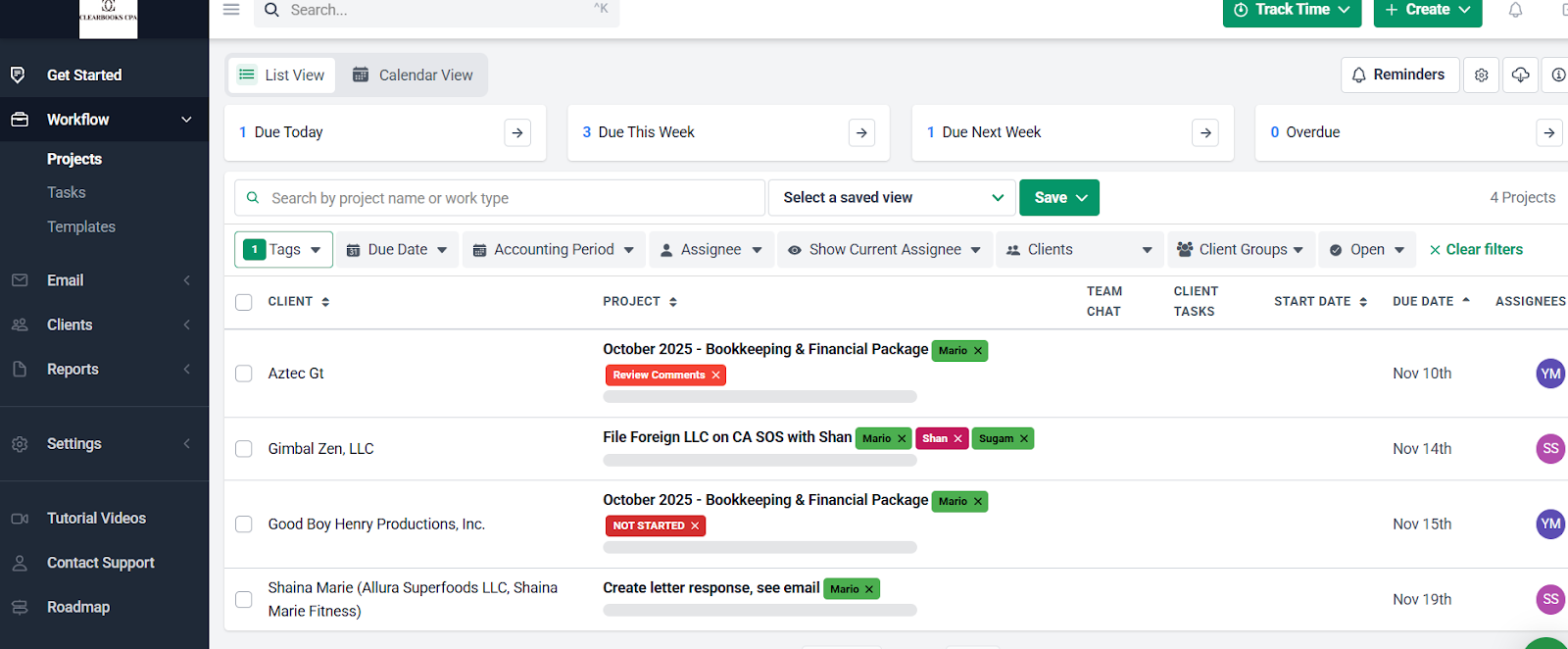Open the Select a saved view dropdown
1568x649 pixels.
(x=892, y=198)
